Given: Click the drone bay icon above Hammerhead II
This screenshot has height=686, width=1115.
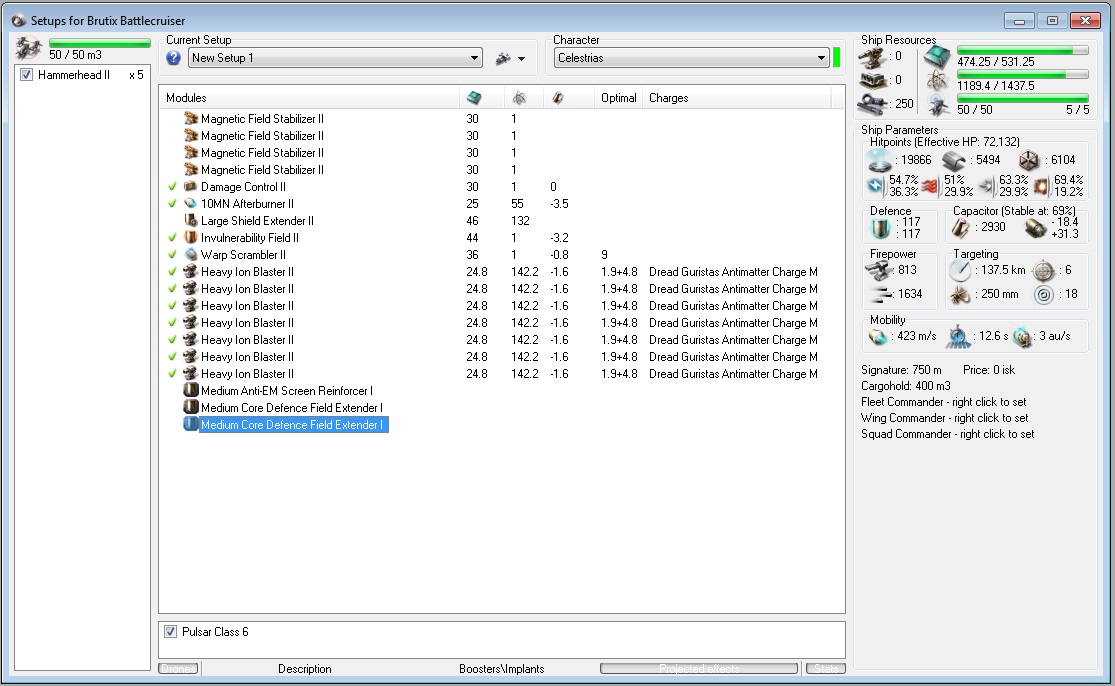Looking at the screenshot, I should point(29,48).
